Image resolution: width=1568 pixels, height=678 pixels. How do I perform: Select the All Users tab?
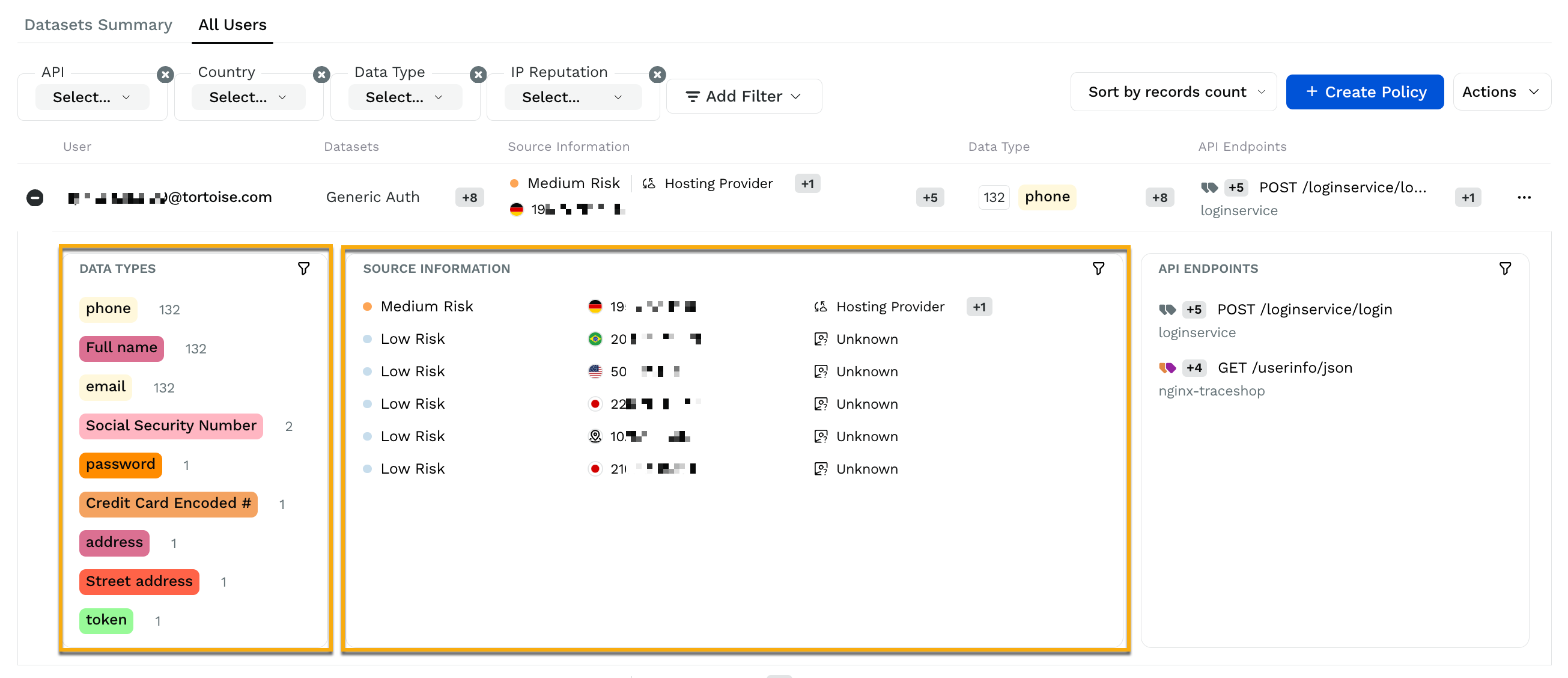click(x=232, y=25)
